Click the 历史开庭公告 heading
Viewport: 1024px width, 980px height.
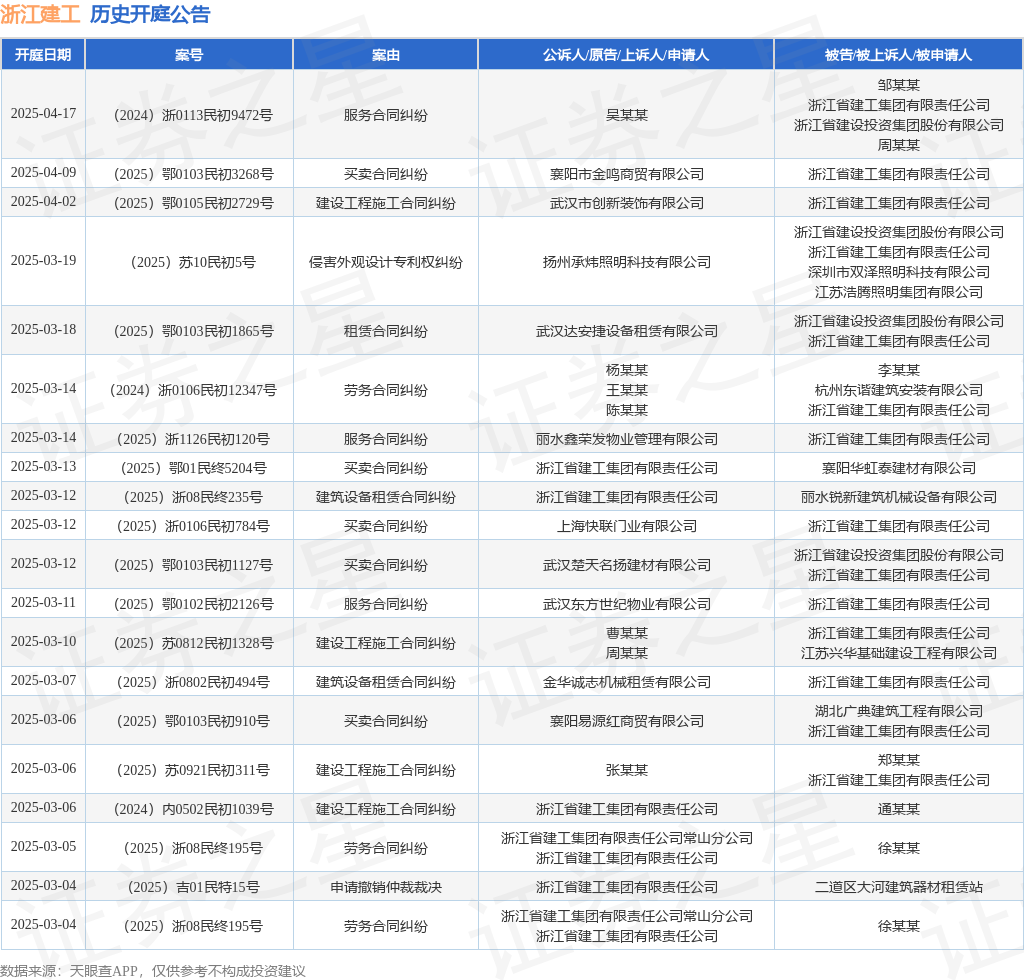click(150, 14)
